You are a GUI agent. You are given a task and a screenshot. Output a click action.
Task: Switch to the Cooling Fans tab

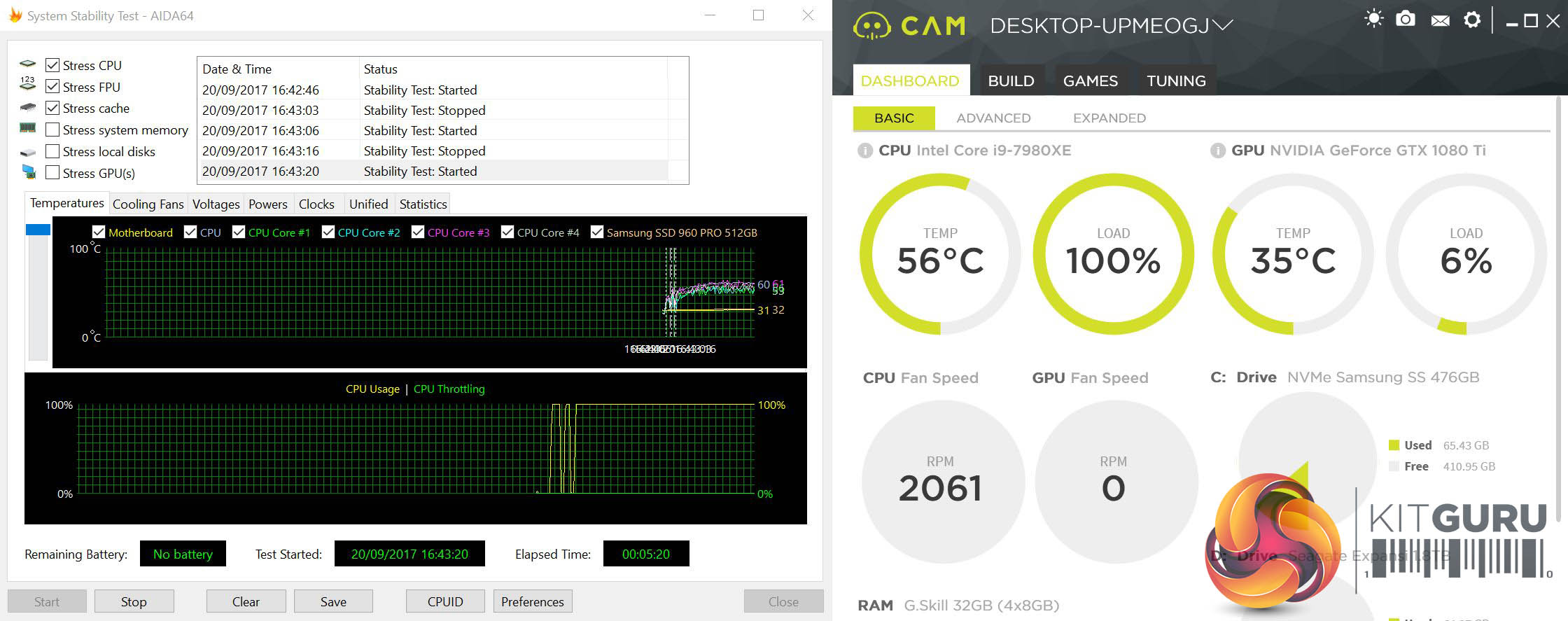click(148, 204)
